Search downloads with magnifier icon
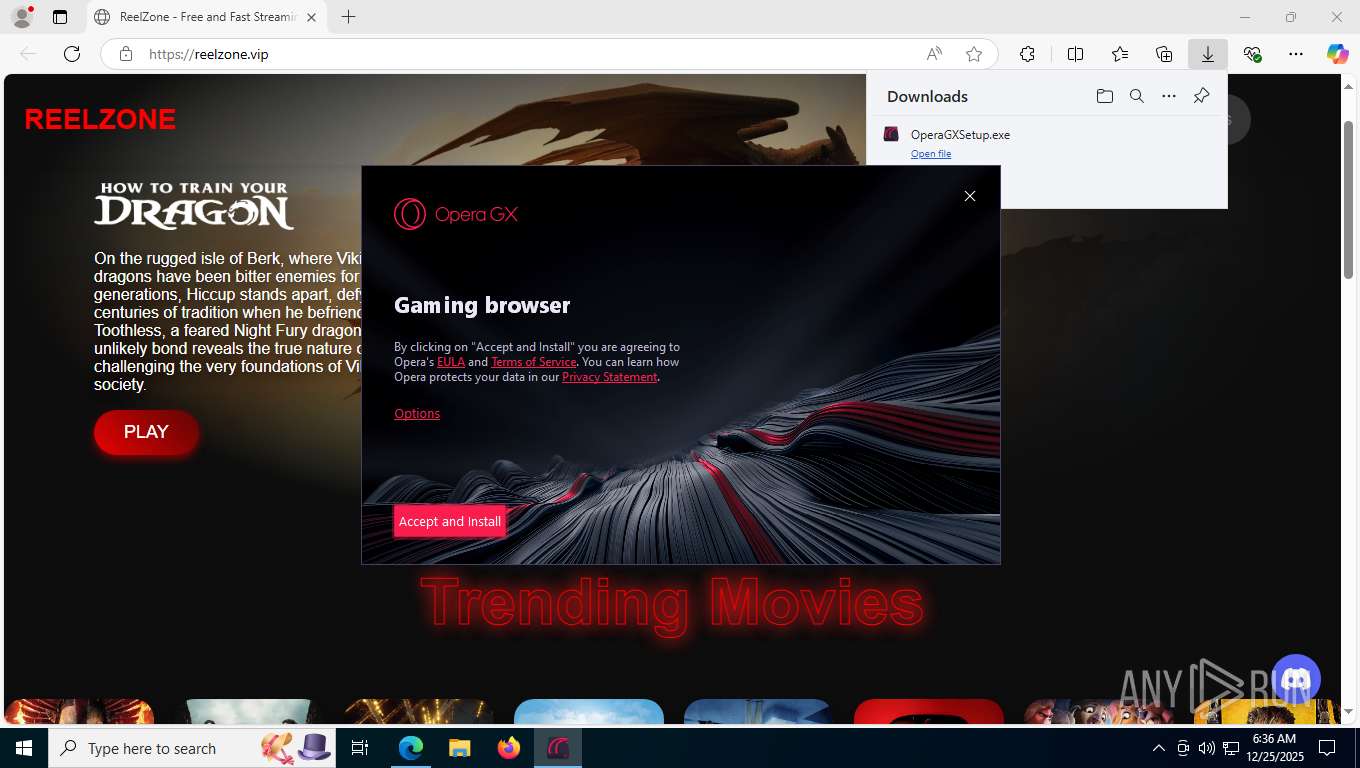This screenshot has width=1360, height=768. pos(1136,96)
